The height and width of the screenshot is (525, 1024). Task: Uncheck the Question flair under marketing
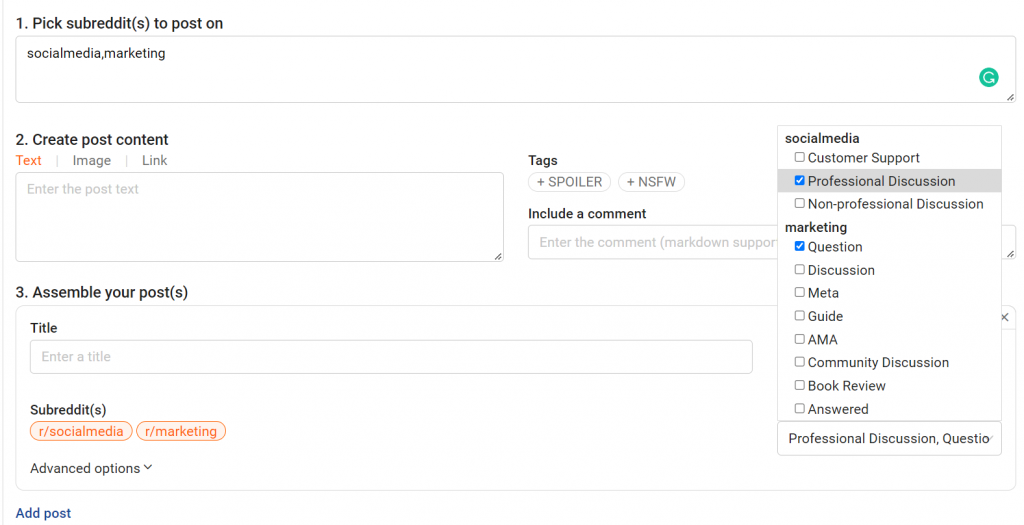799,247
